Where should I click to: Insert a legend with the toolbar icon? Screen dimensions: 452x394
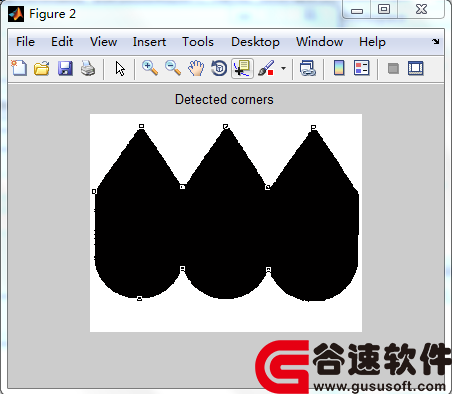(362, 68)
